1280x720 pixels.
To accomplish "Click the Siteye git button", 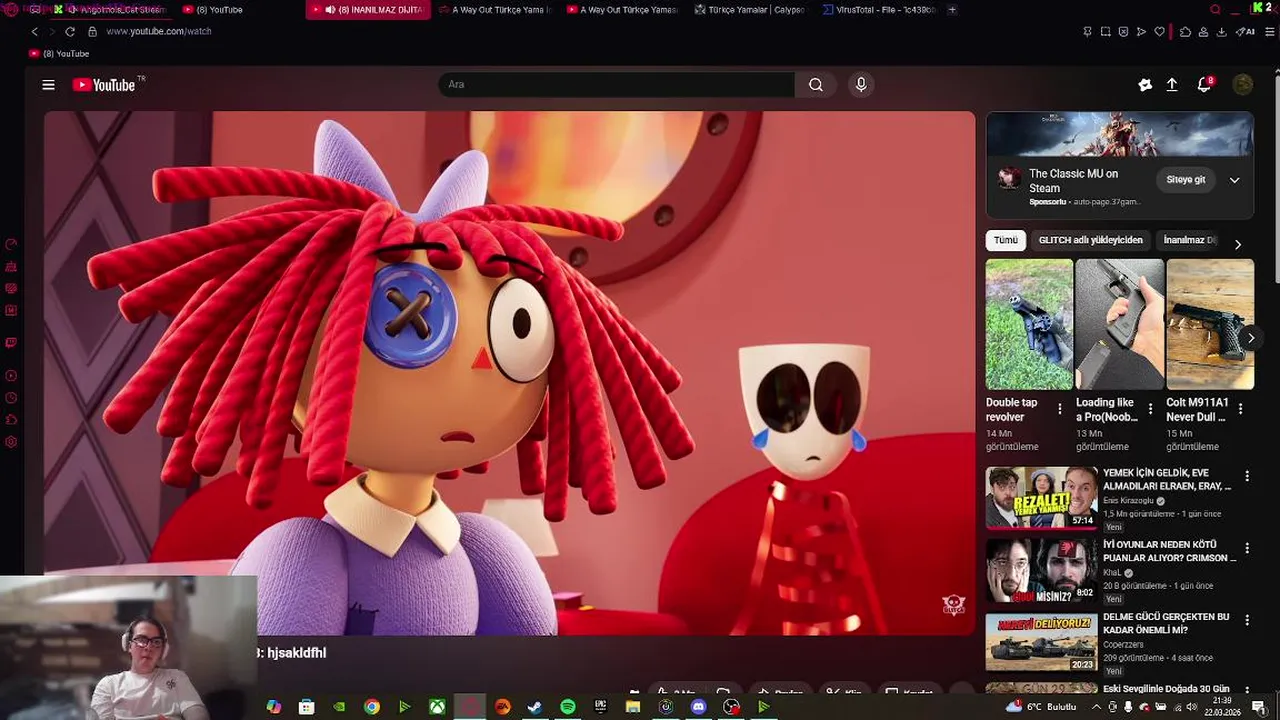I will pos(1186,180).
